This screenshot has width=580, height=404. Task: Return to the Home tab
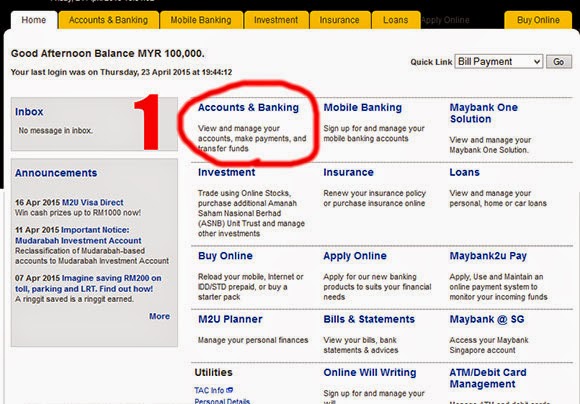[x=34, y=20]
